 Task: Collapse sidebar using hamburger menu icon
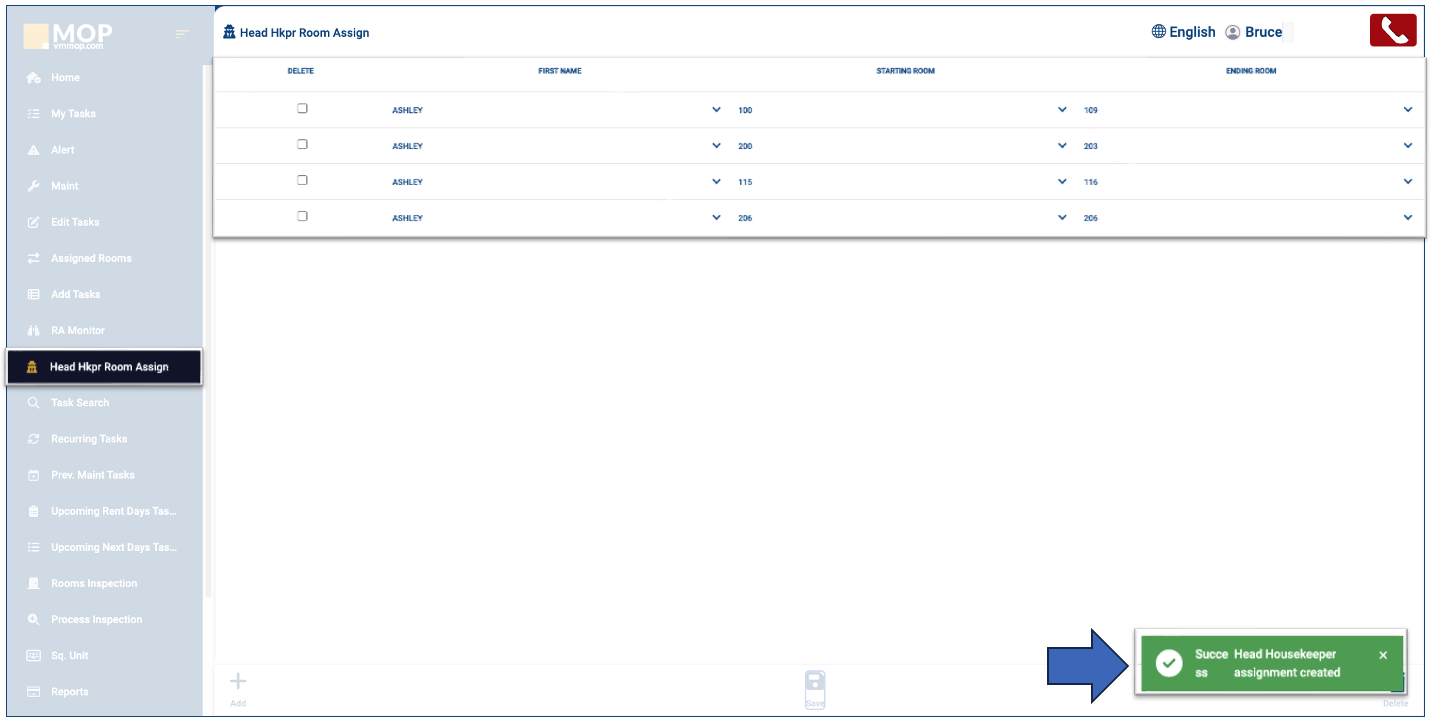[182, 34]
